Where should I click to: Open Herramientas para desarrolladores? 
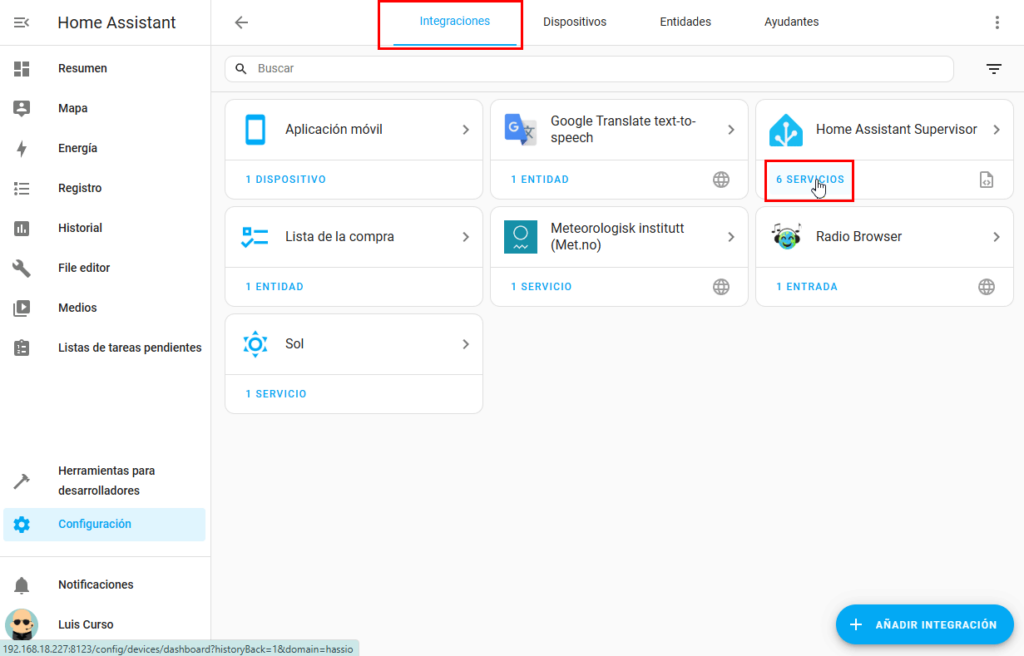click(x=106, y=481)
